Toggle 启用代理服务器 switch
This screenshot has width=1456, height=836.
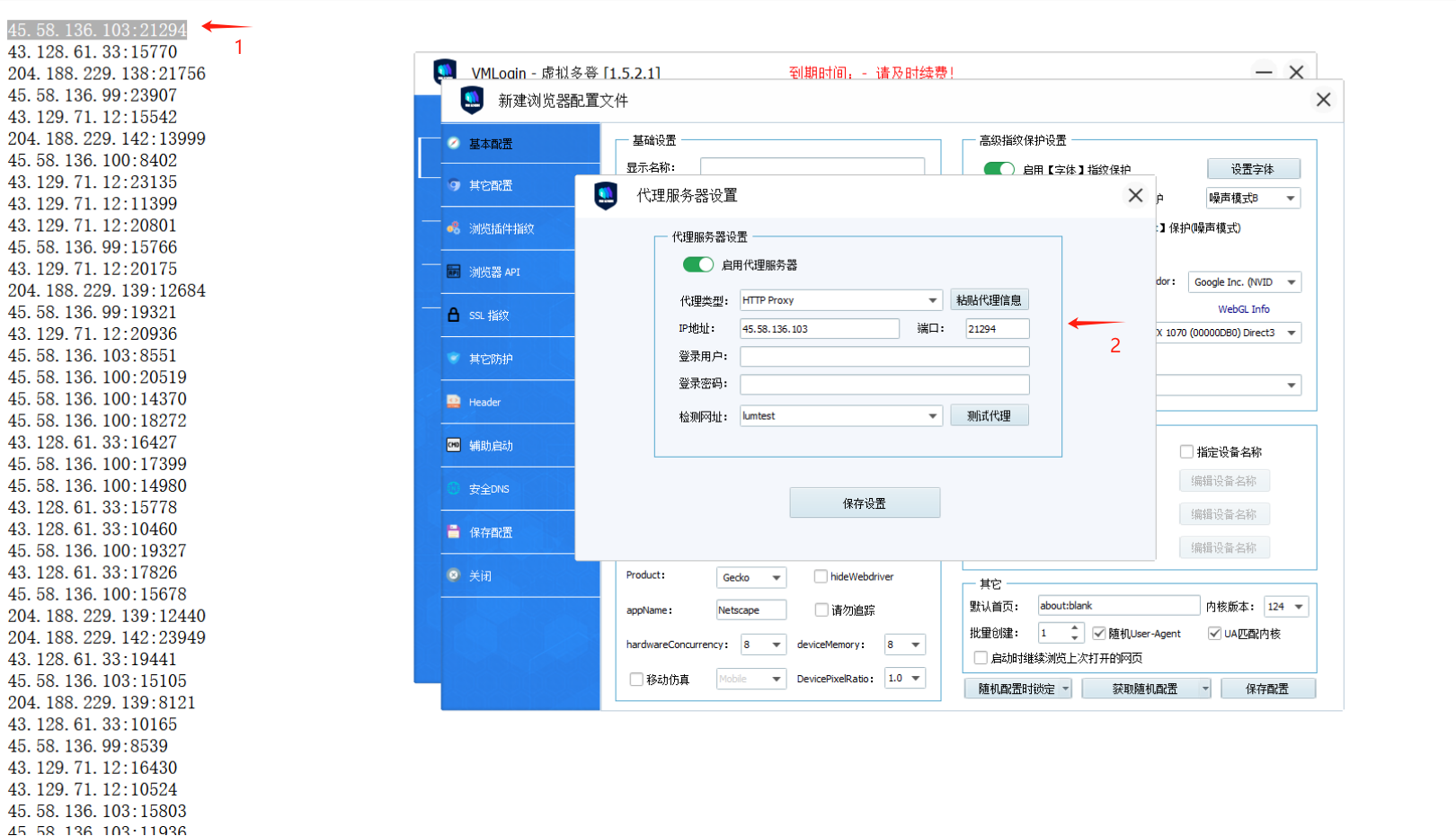click(x=698, y=264)
